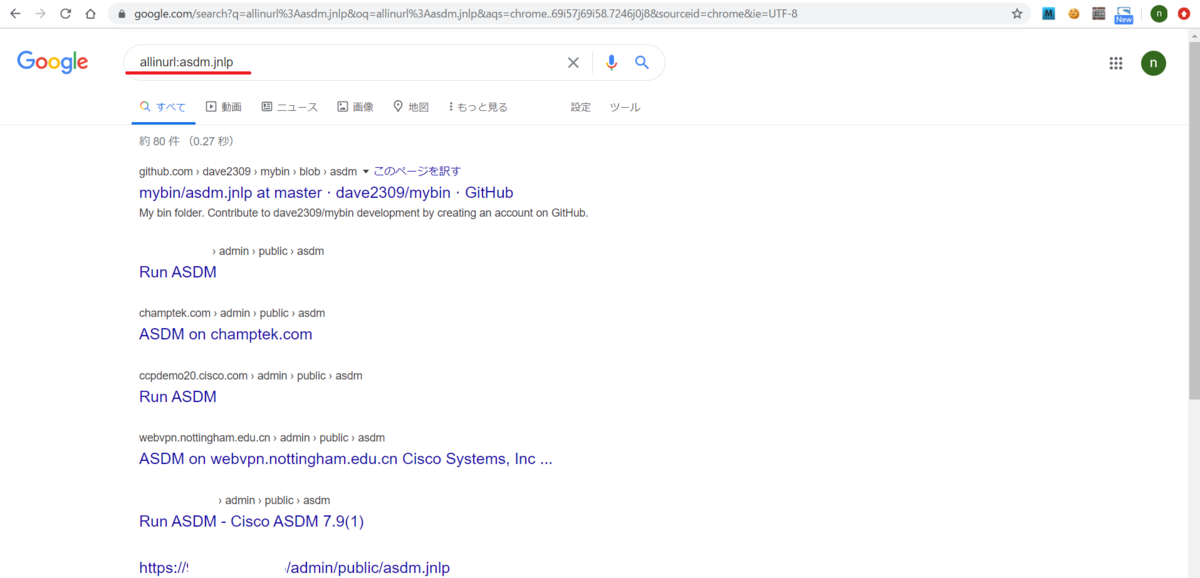Switch to the 画像 tab
The image size is (1200, 578).
tap(355, 107)
